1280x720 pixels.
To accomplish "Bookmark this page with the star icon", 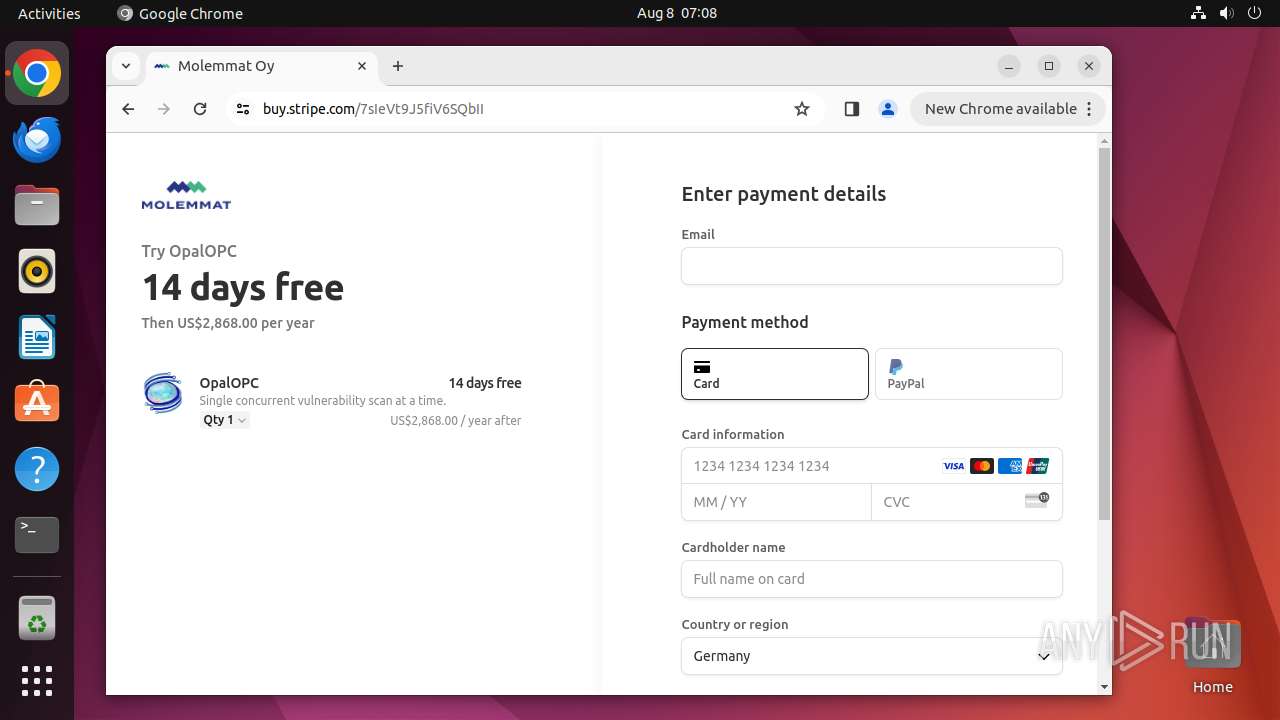I will [x=802, y=109].
